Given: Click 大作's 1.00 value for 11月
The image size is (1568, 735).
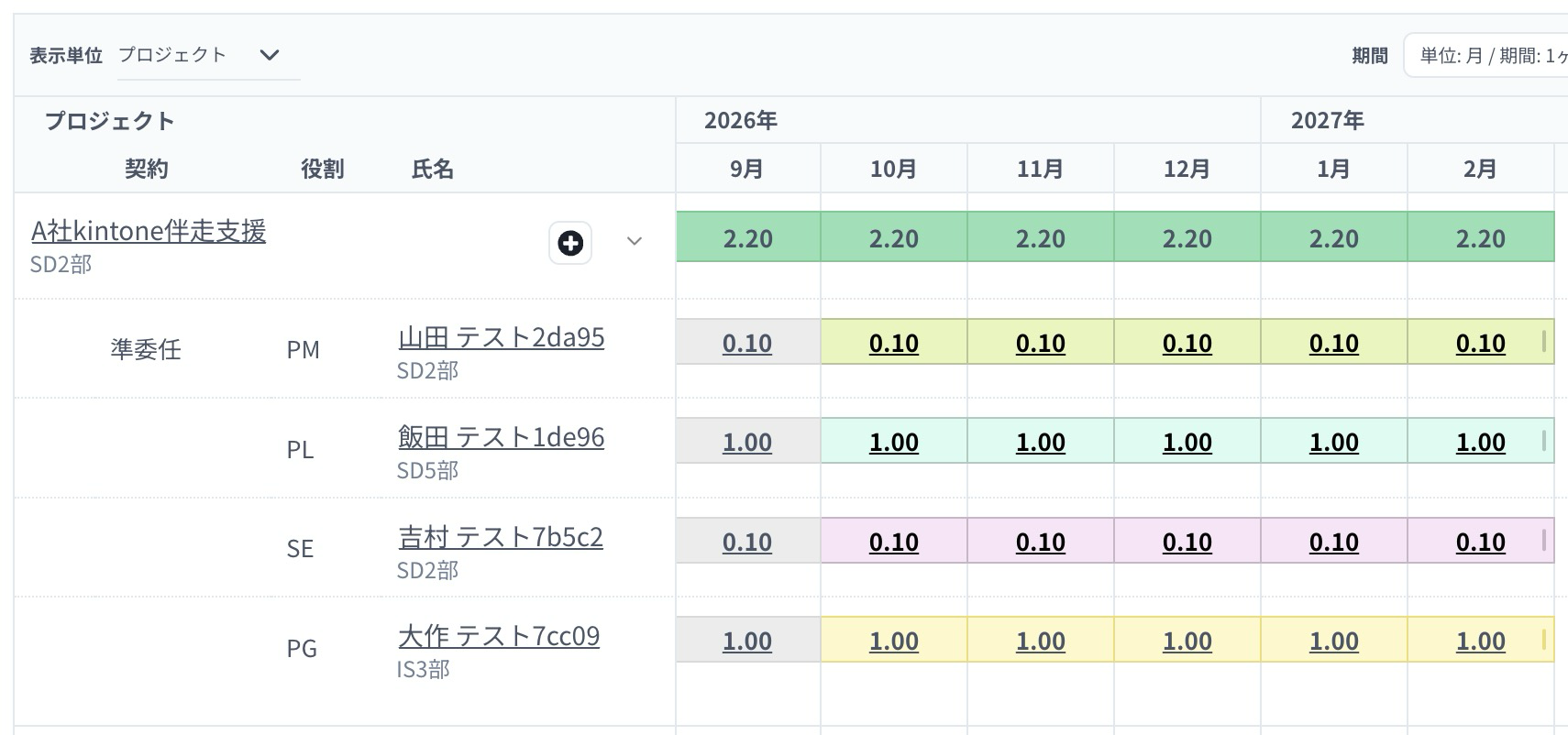Looking at the screenshot, I should click(1041, 641).
